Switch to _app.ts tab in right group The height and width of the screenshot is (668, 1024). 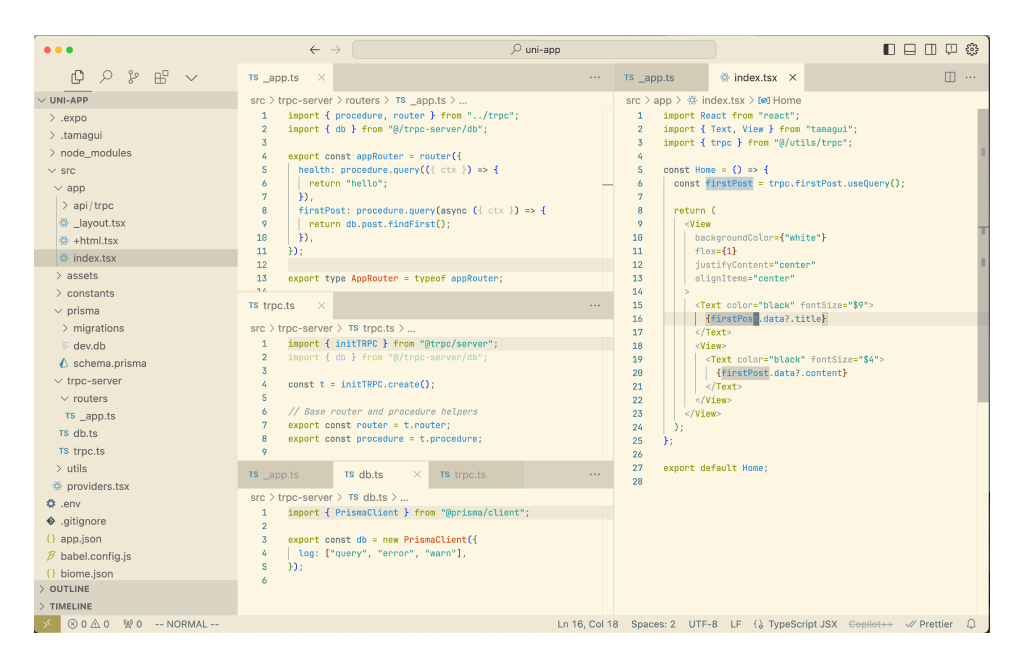point(661,77)
